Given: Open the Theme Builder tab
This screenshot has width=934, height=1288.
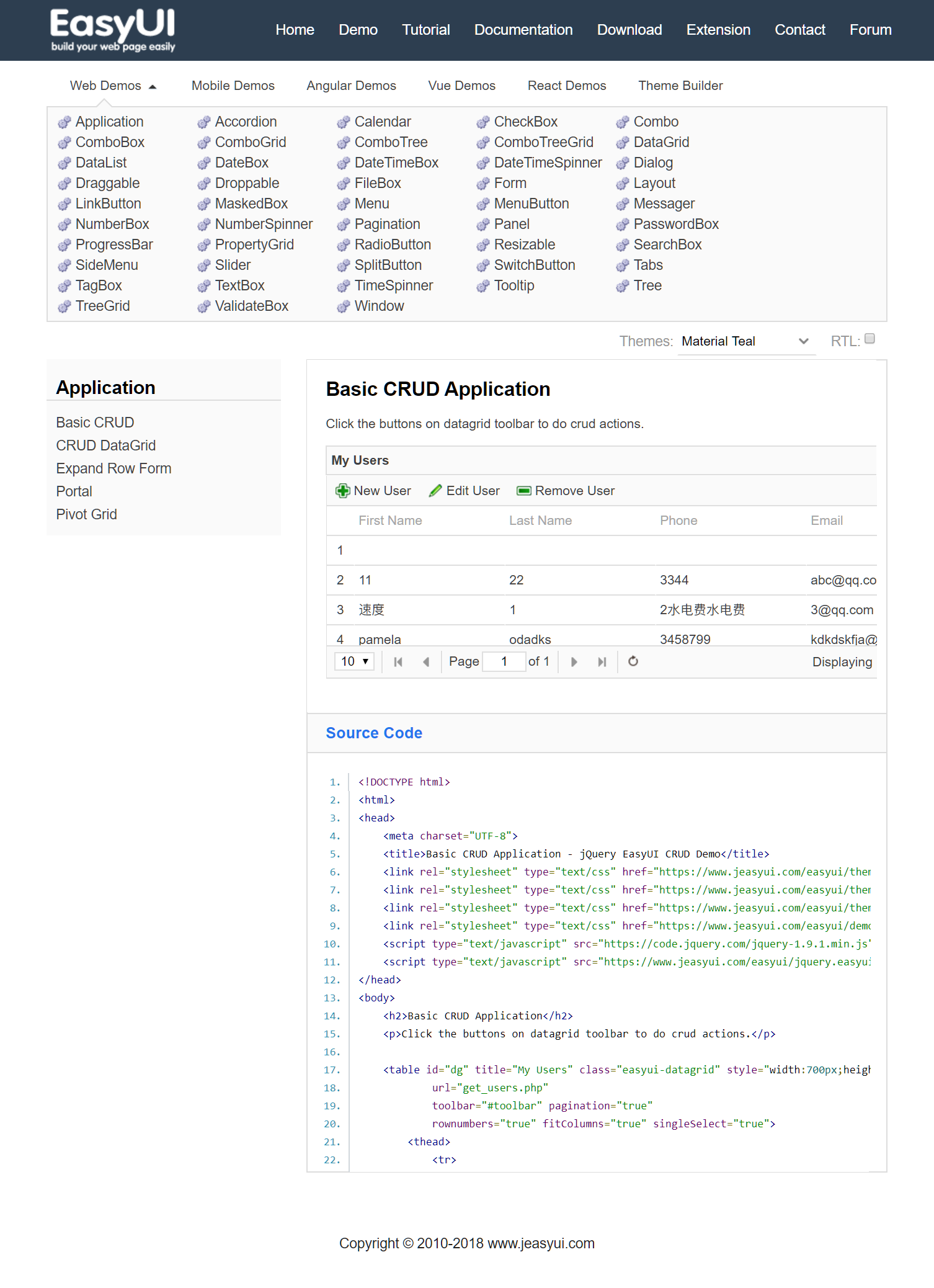Looking at the screenshot, I should click(681, 86).
